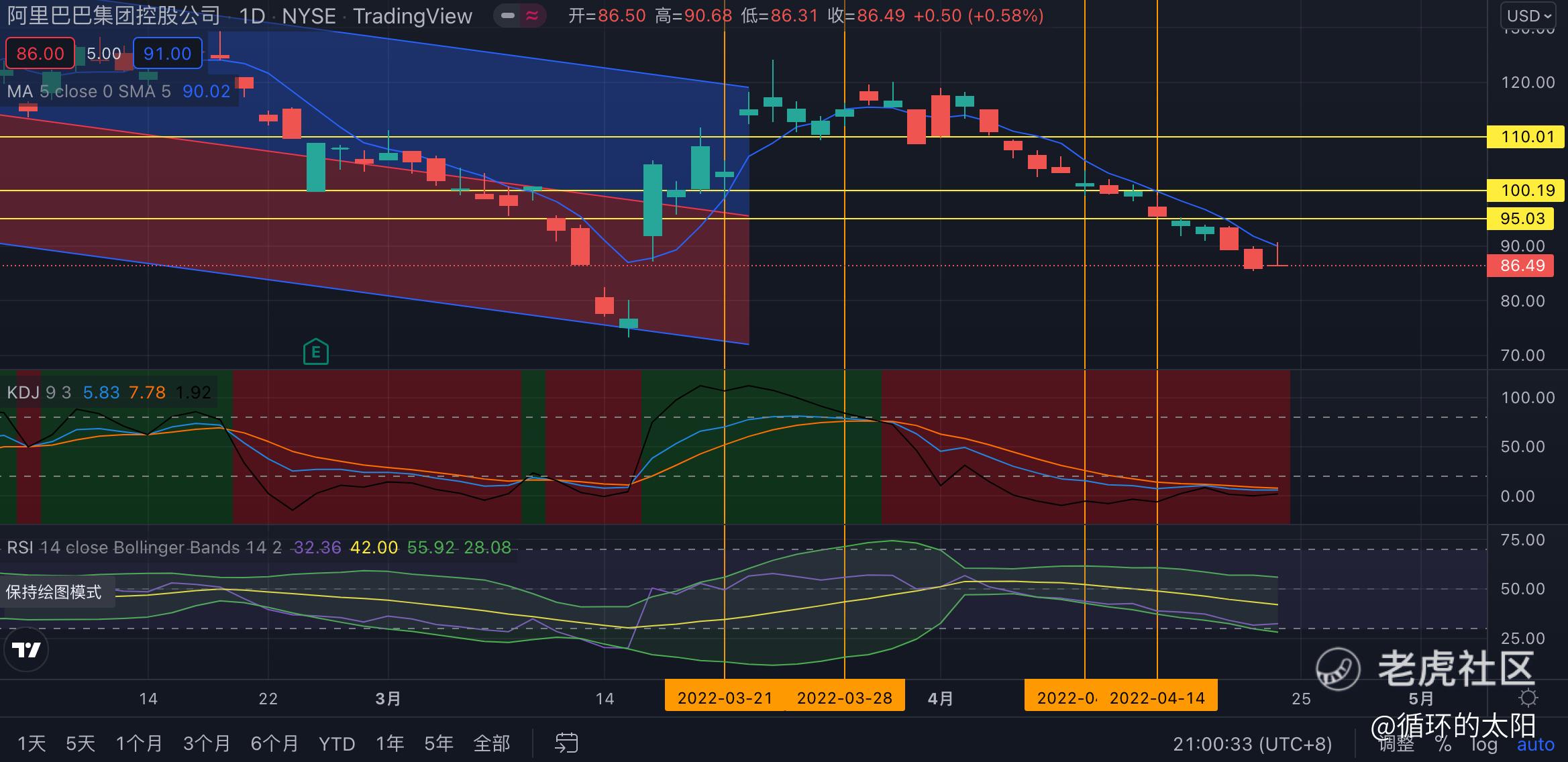Select the 2022-04-14 vertical line date label

point(1157,698)
